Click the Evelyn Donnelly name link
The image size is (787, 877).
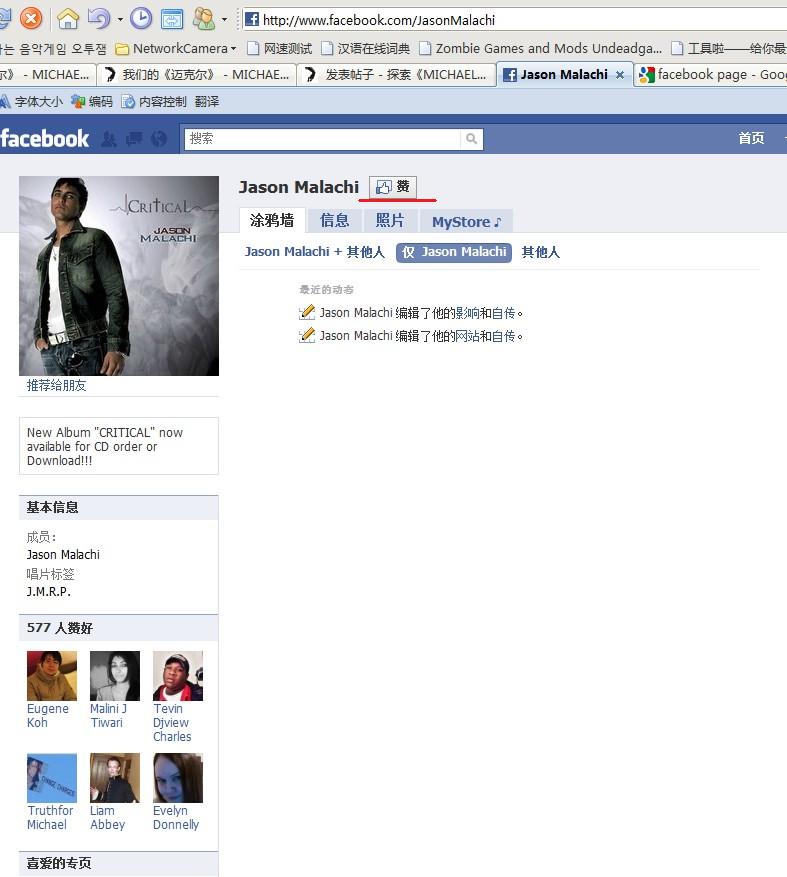pos(176,818)
